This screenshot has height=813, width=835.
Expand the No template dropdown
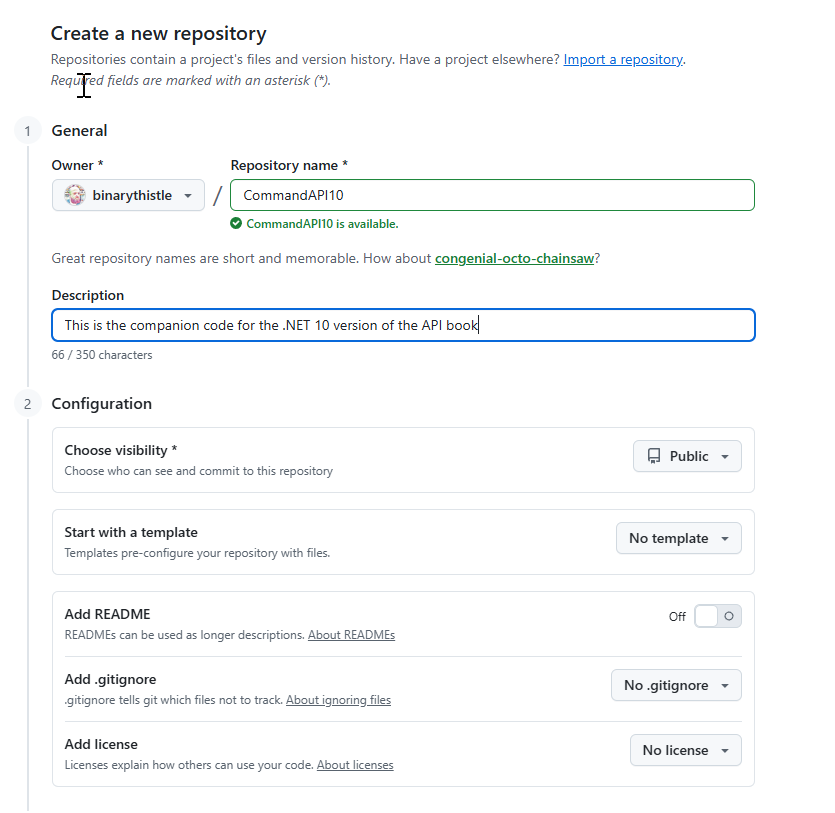tap(678, 538)
